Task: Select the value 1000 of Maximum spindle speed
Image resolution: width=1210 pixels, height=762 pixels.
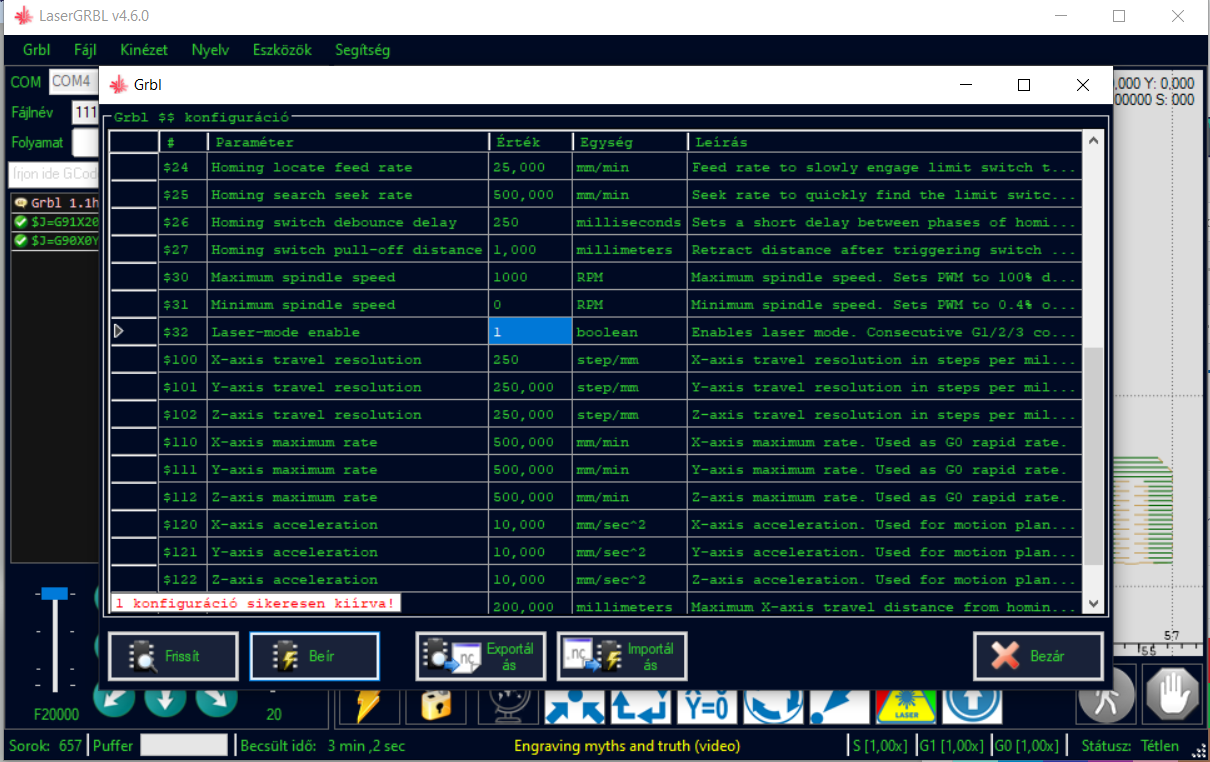Action: coord(530,277)
